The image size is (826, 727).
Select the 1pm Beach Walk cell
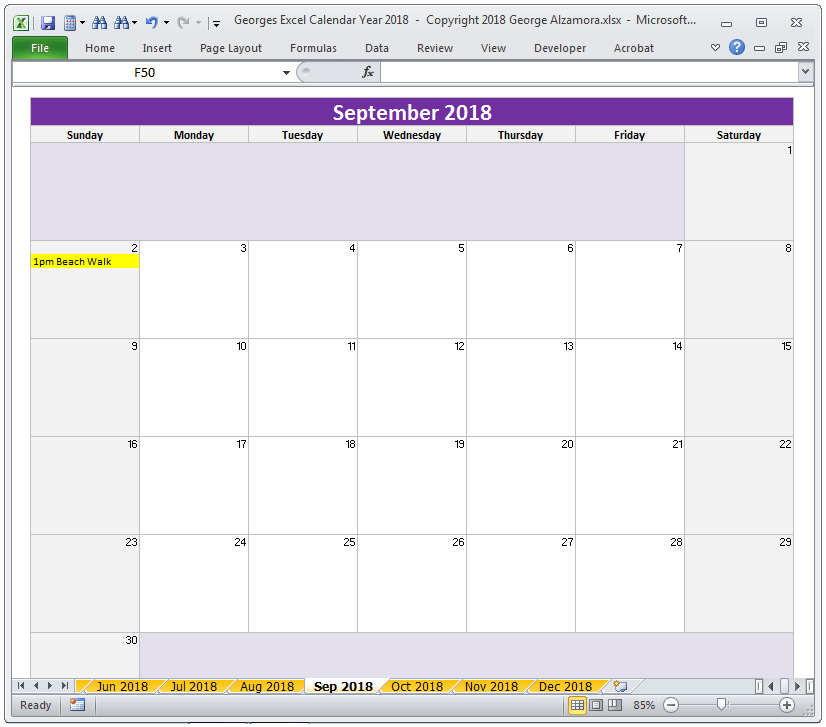pyautogui.click(x=85, y=262)
